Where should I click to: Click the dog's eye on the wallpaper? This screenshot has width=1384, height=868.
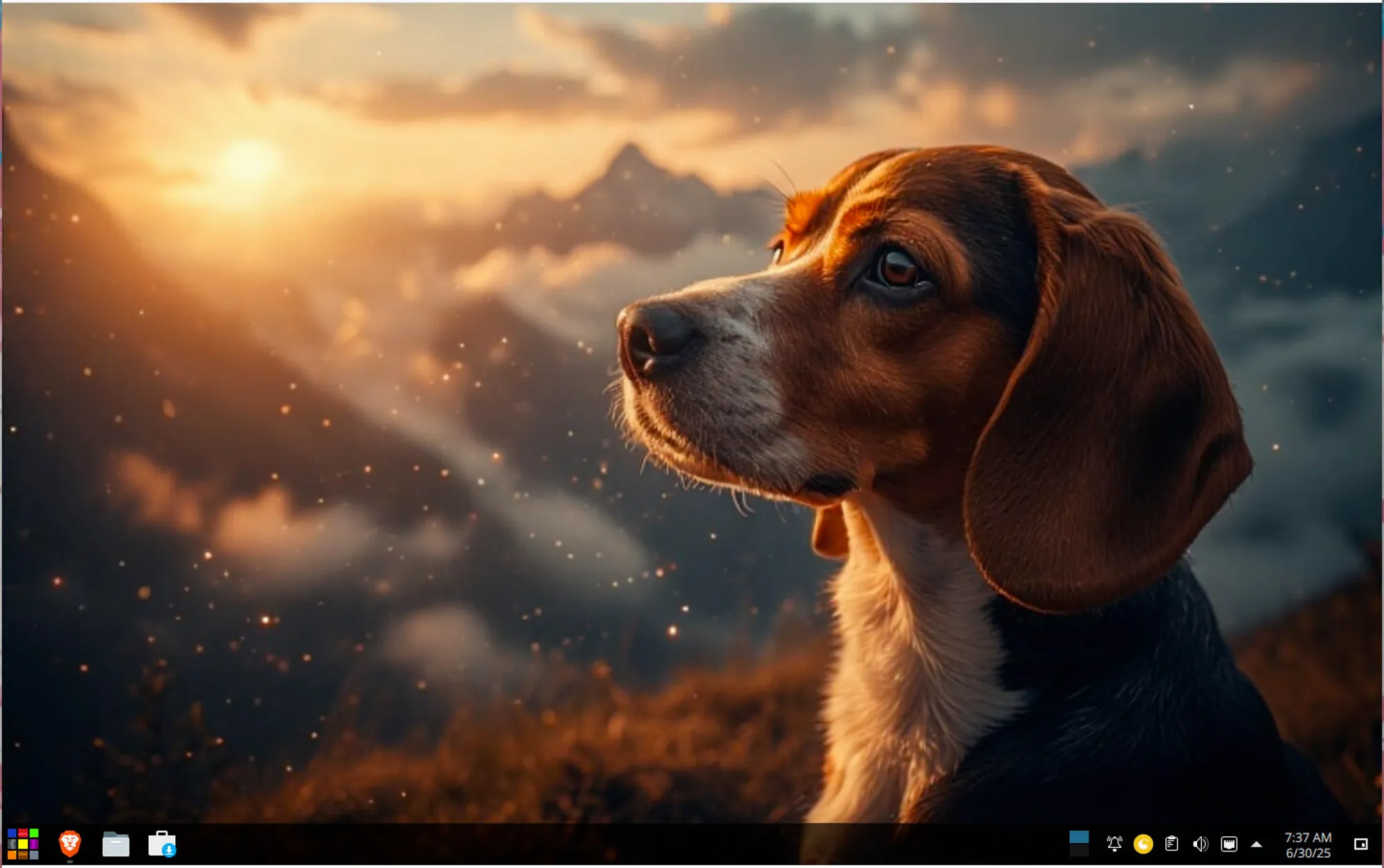[x=898, y=268]
